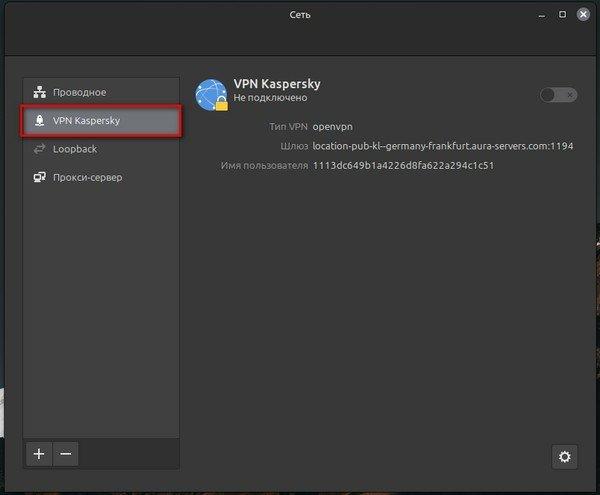Remove the selected connection with minus button
The image size is (600, 495).
pos(66,454)
